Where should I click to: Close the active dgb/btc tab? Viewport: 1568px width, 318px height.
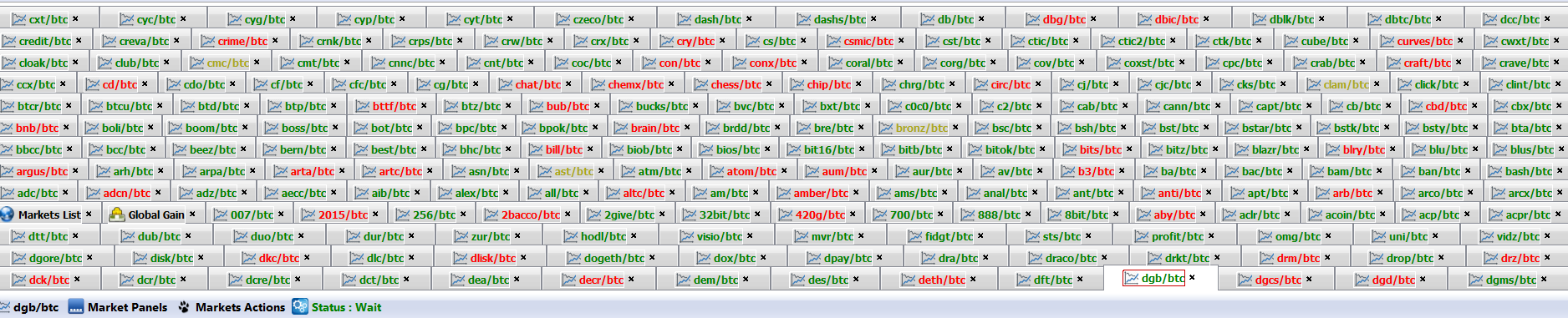pos(1192,278)
